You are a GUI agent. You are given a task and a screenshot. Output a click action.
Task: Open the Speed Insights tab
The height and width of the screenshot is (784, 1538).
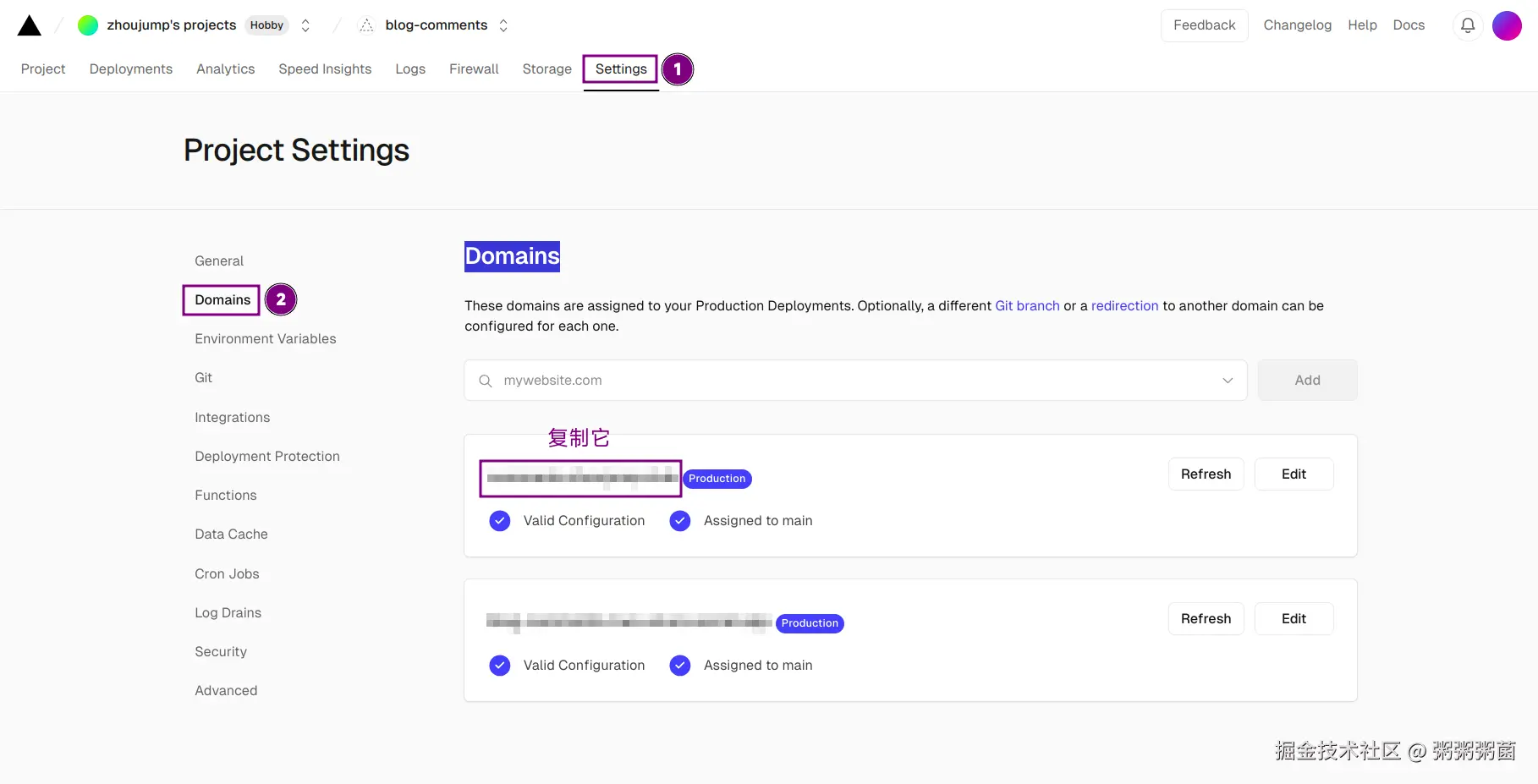325,69
